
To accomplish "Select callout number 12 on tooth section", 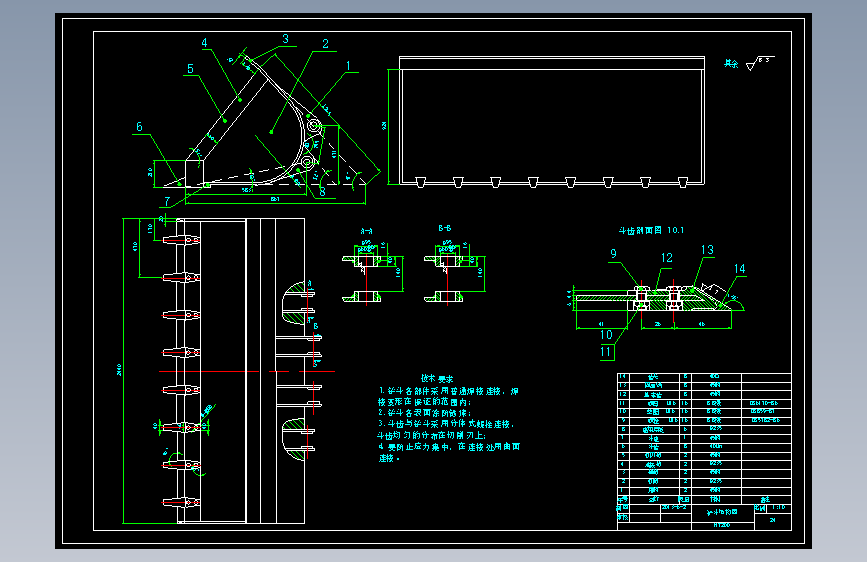I will (x=666, y=258).
